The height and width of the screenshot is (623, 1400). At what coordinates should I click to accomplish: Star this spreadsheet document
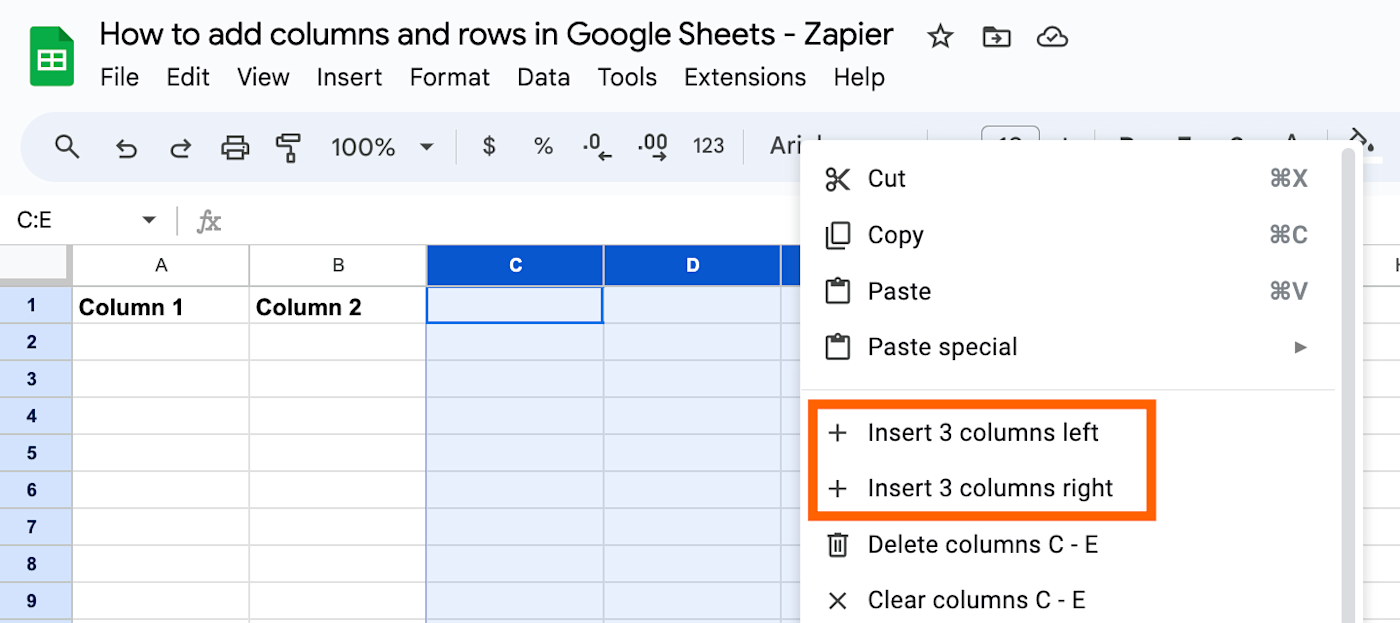coord(940,38)
